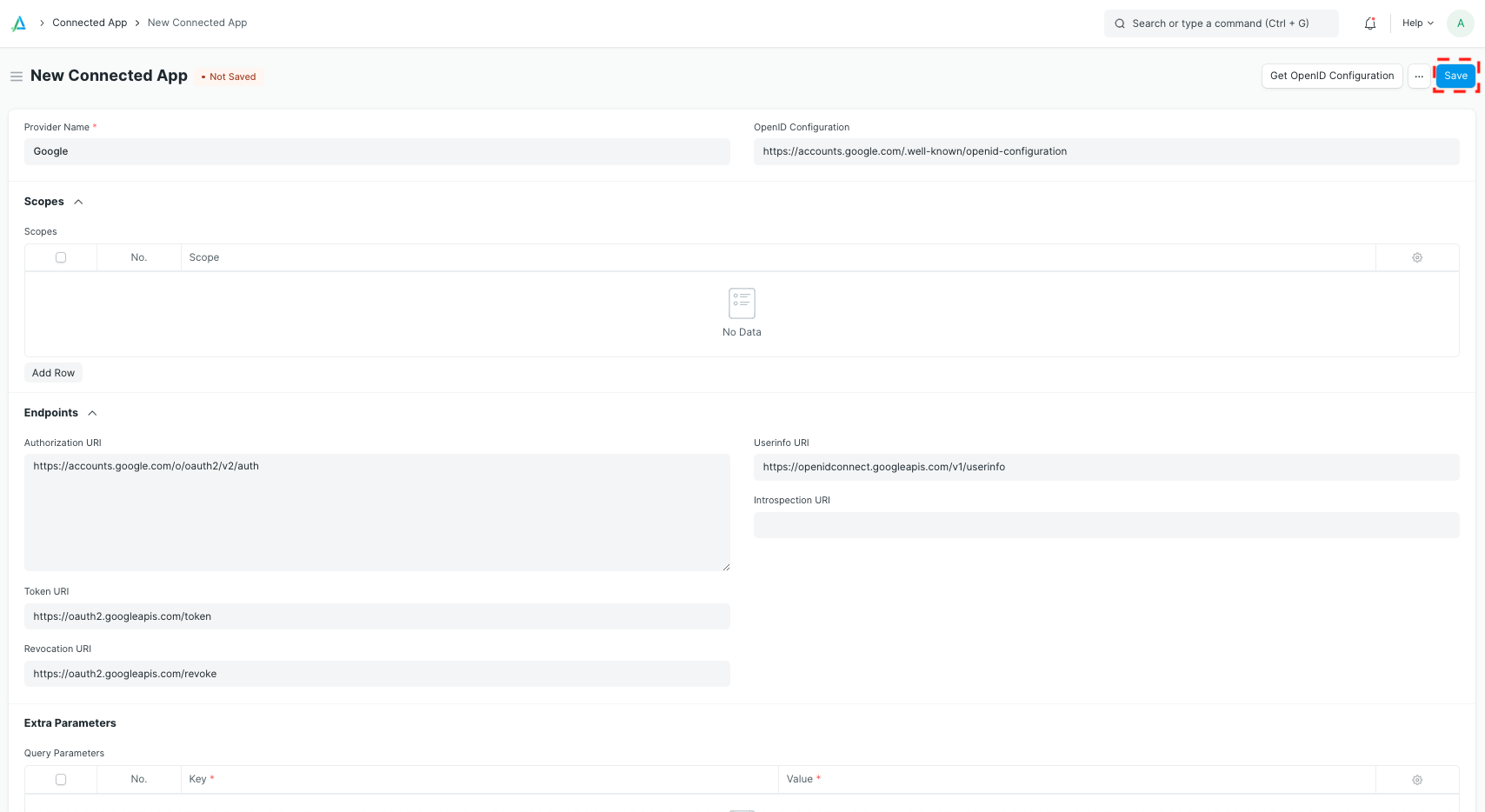Select all rows in Scopes table

click(61, 257)
